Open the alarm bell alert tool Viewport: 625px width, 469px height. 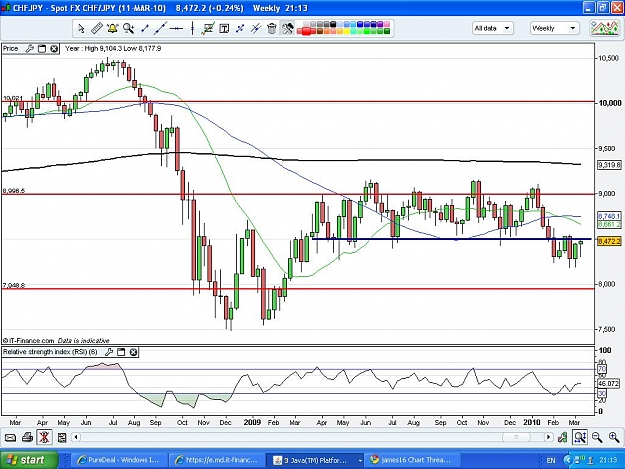pos(112,28)
